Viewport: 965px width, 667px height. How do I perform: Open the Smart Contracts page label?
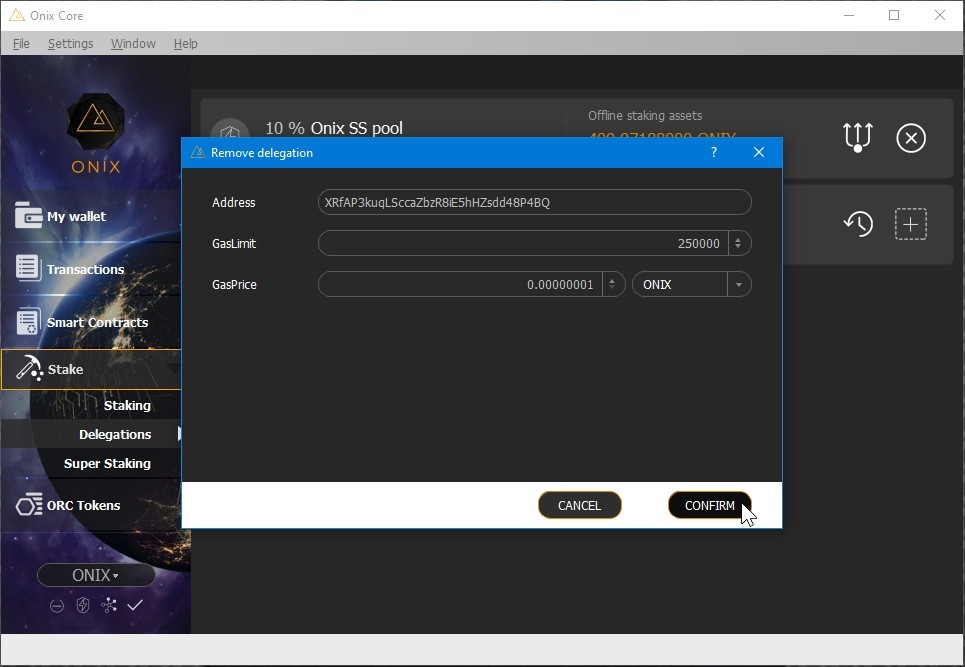coord(97,322)
